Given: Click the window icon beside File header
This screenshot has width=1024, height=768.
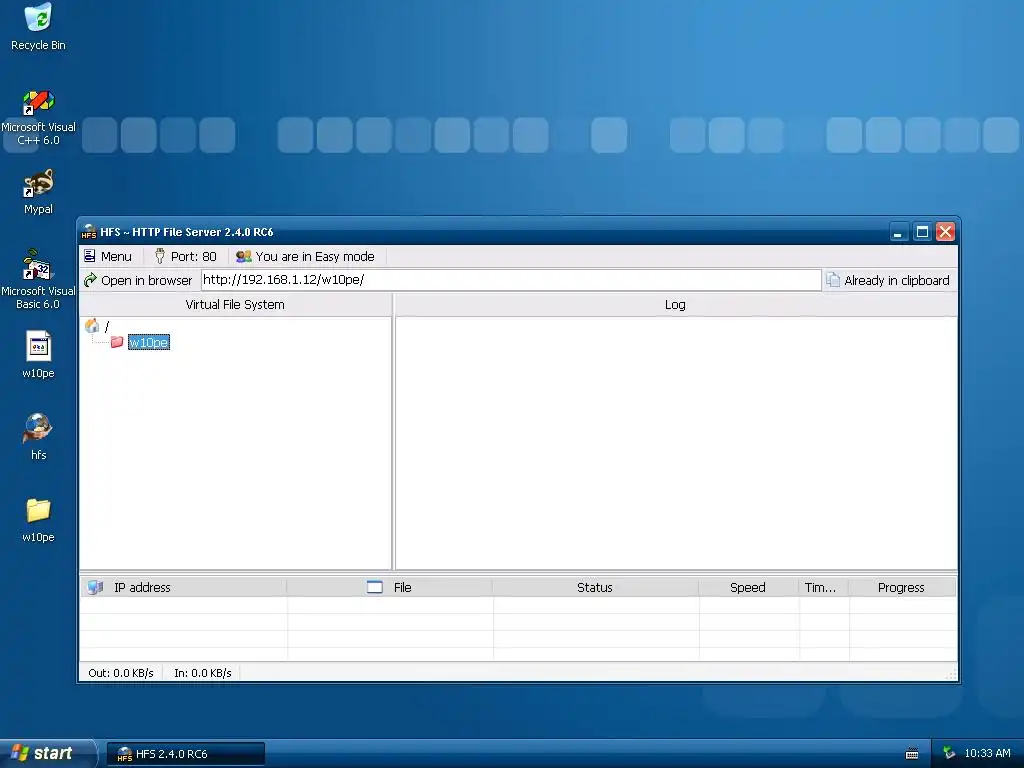Looking at the screenshot, I should click(x=375, y=587).
